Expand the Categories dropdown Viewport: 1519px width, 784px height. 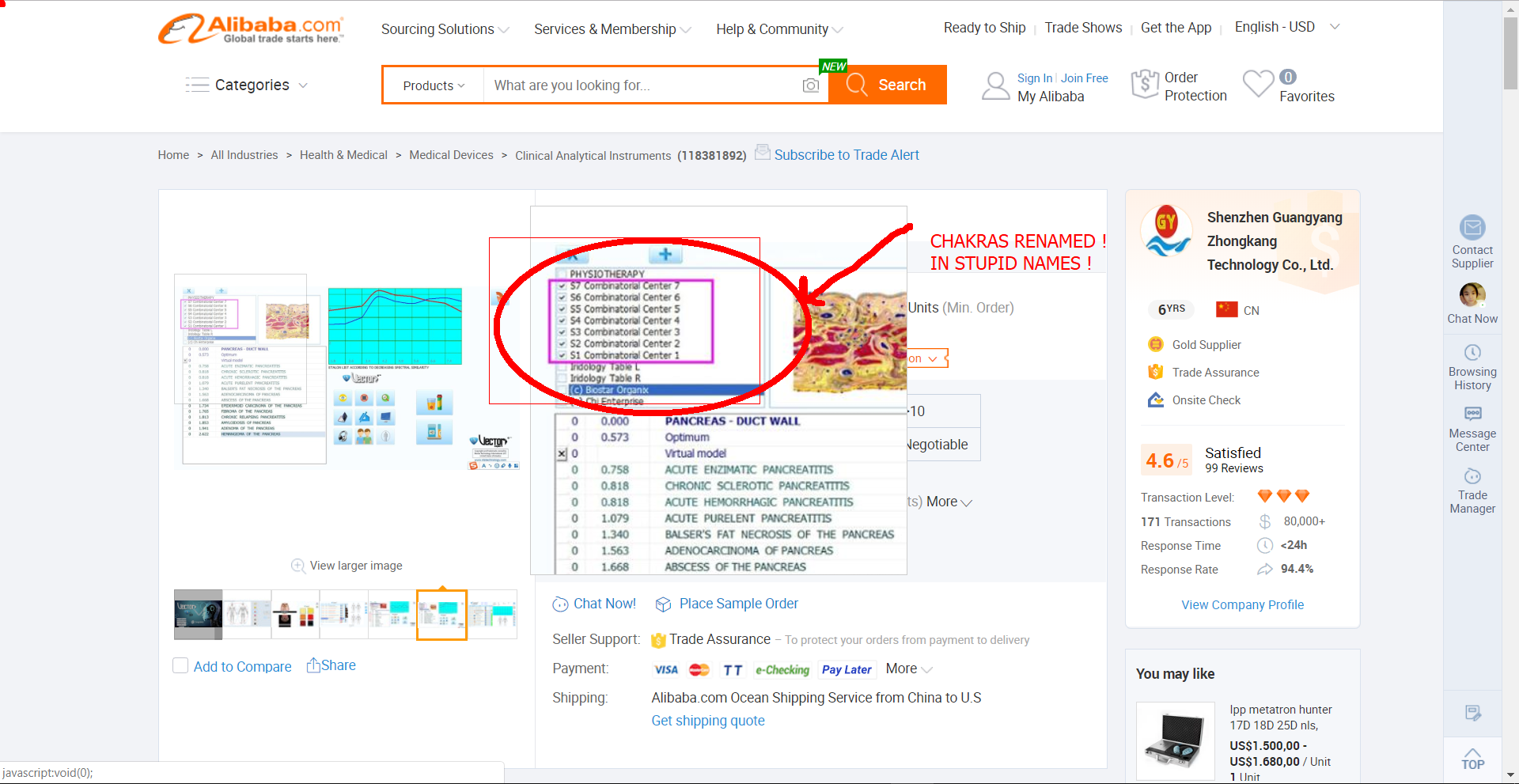coord(247,85)
